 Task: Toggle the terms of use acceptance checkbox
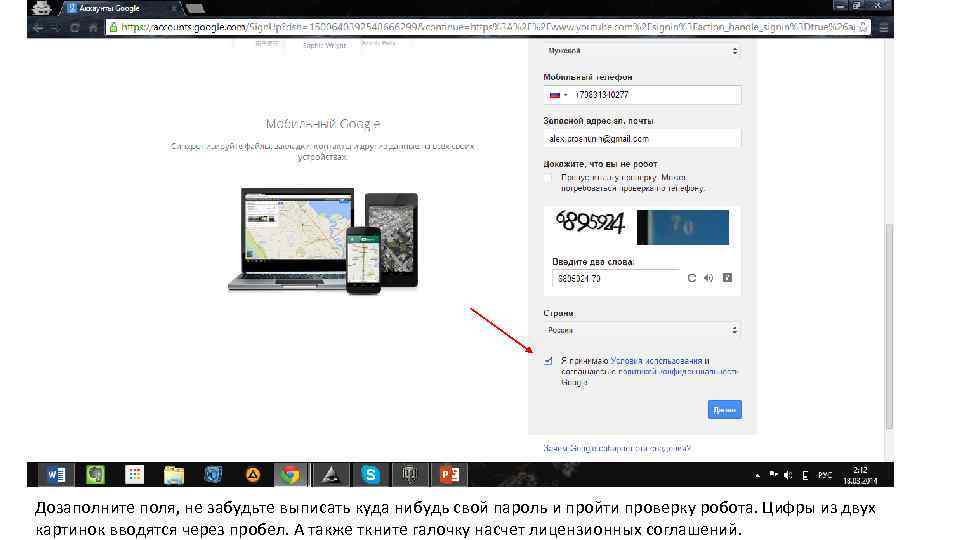[x=548, y=361]
